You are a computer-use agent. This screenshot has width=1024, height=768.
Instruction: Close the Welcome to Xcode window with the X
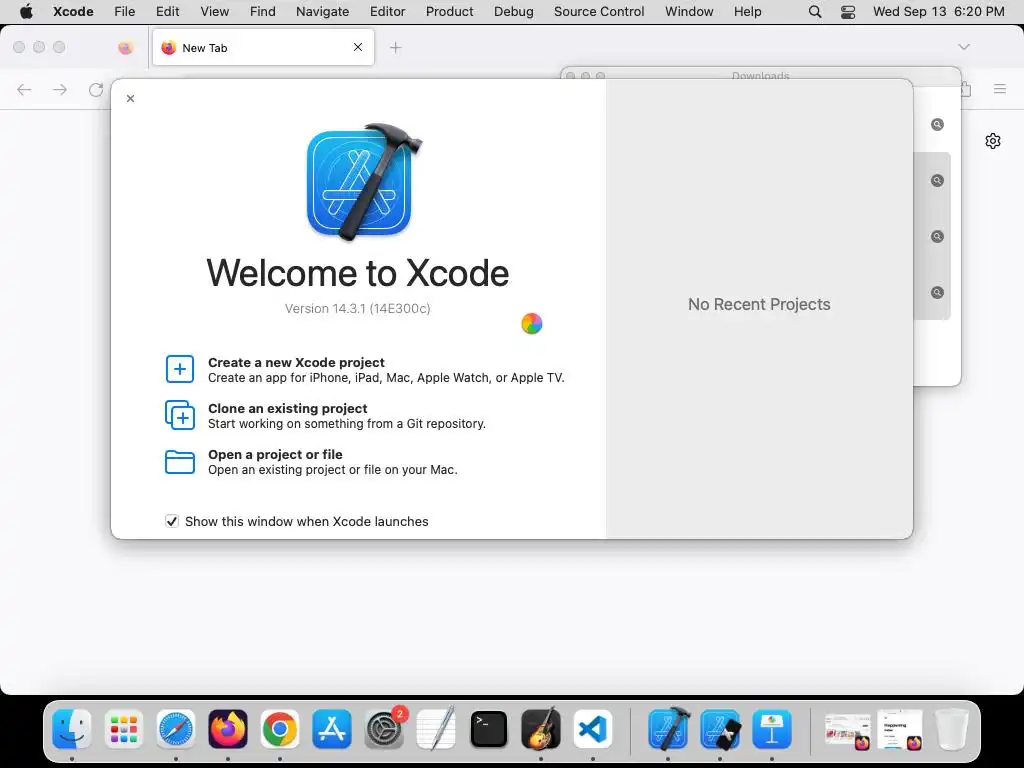[x=131, y=99]
